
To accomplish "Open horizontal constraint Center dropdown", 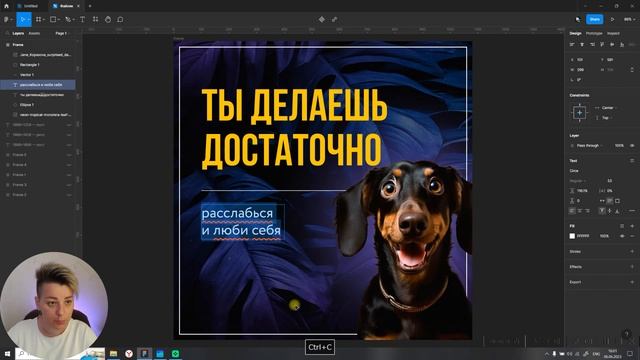I will [608, 108].
